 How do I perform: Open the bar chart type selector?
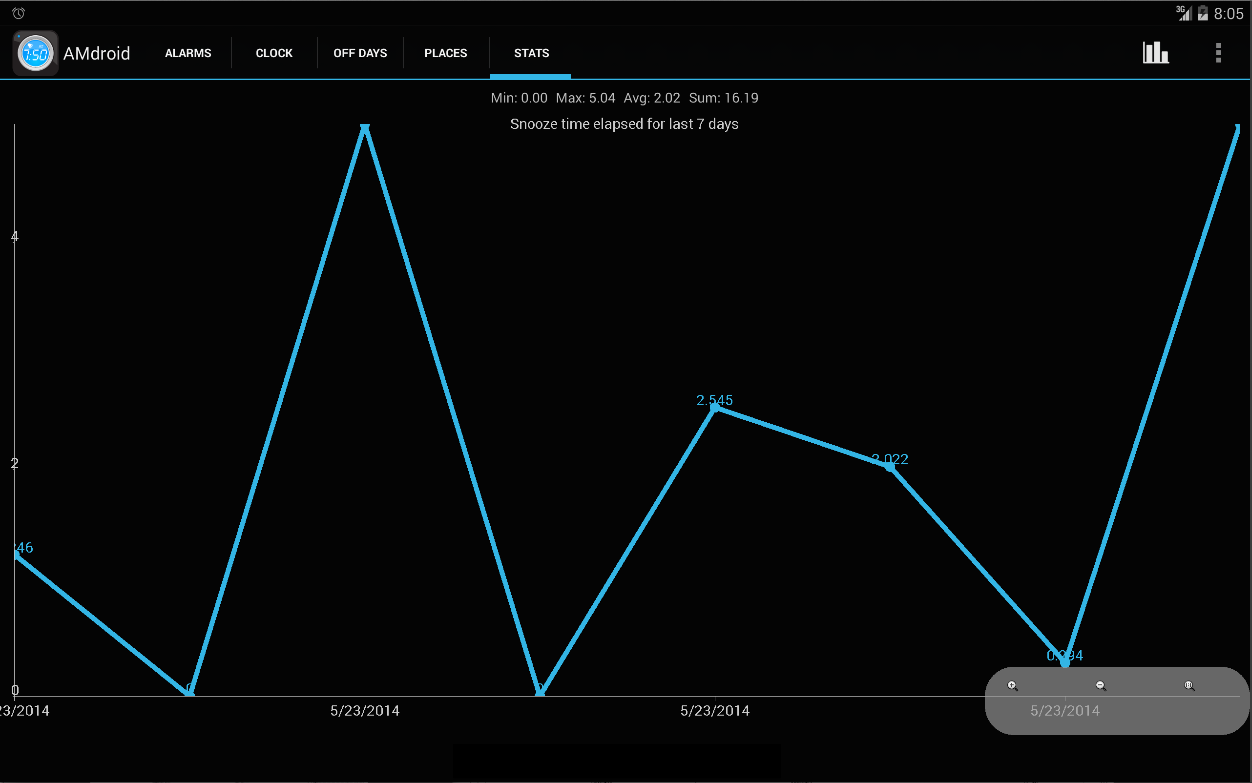(1156, 53)
